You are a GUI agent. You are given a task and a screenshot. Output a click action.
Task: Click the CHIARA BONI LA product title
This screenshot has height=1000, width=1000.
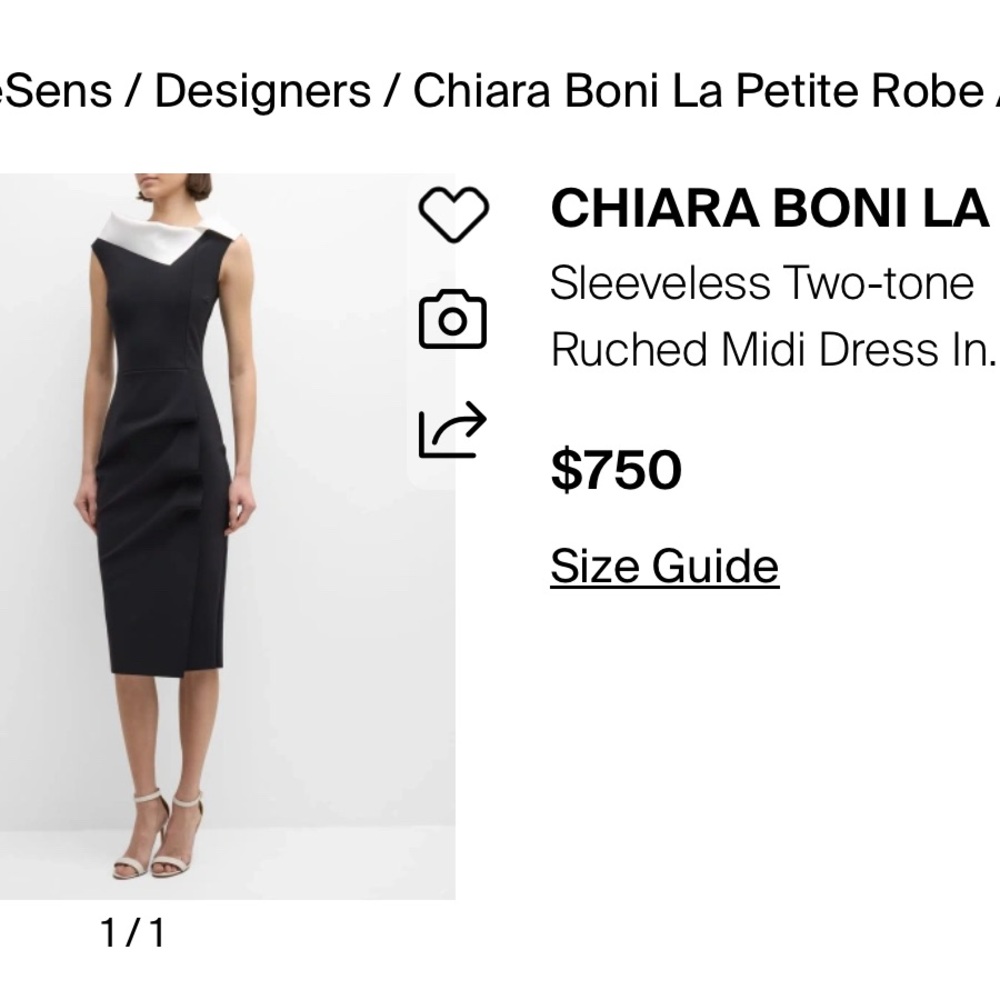pos(770,210)
